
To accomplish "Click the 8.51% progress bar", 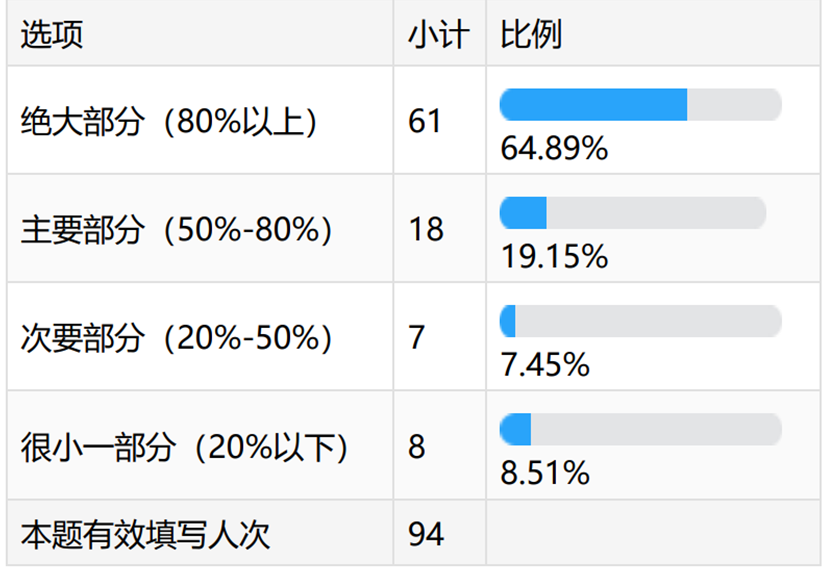I will (x=640, y=429).
